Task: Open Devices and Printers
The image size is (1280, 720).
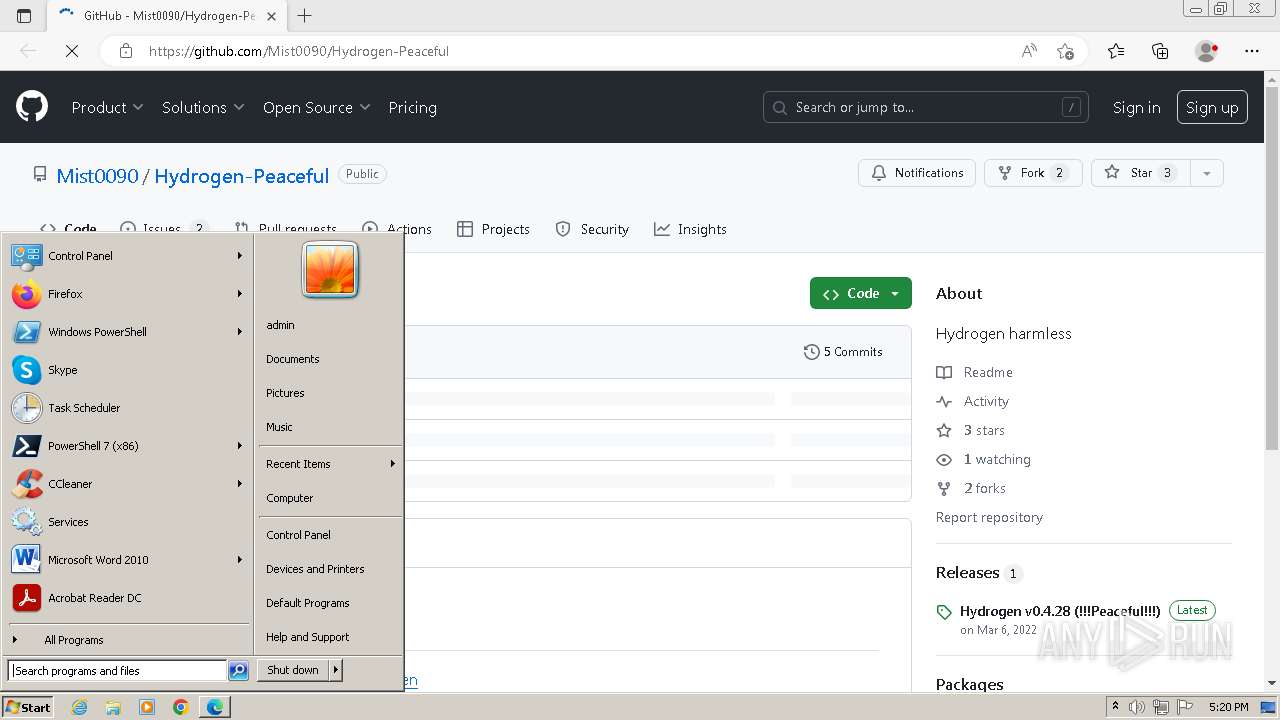Action: click(x=330, y=569)
